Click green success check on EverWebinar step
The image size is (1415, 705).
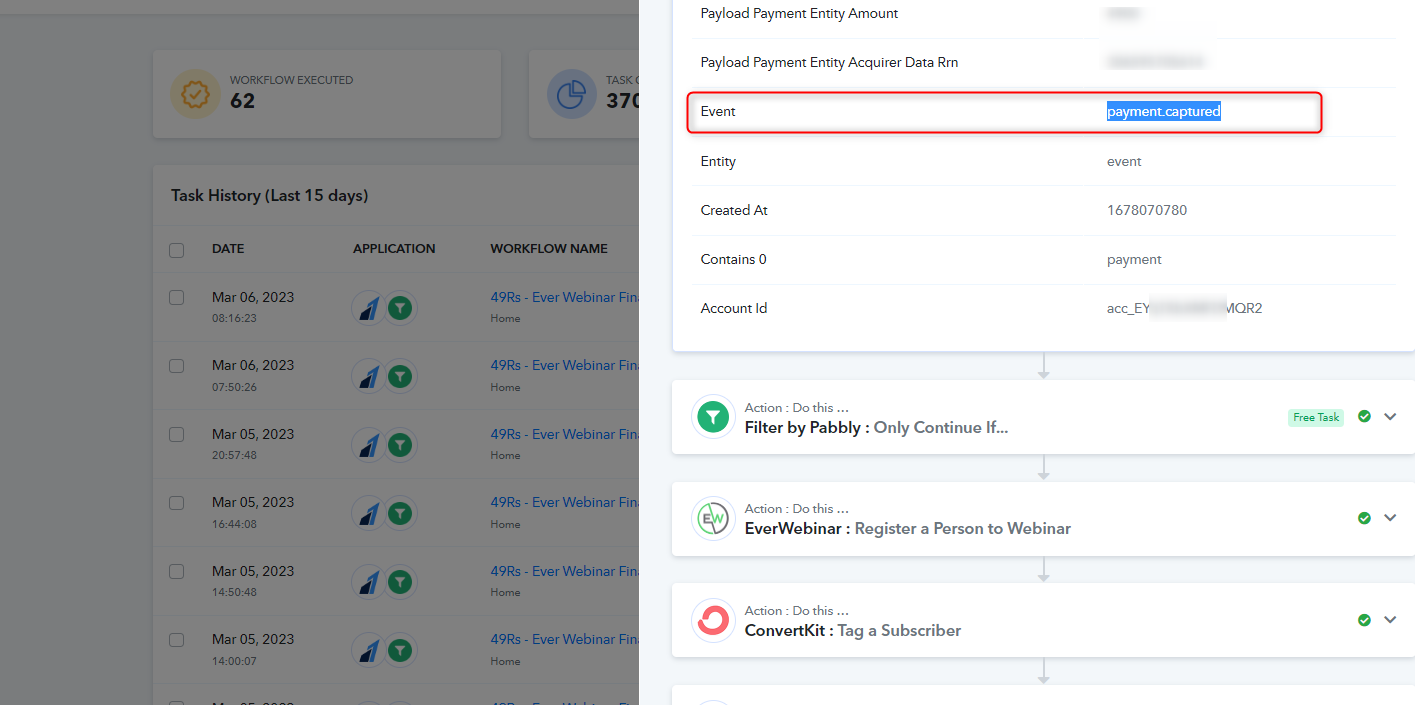tap(1364, 518)
